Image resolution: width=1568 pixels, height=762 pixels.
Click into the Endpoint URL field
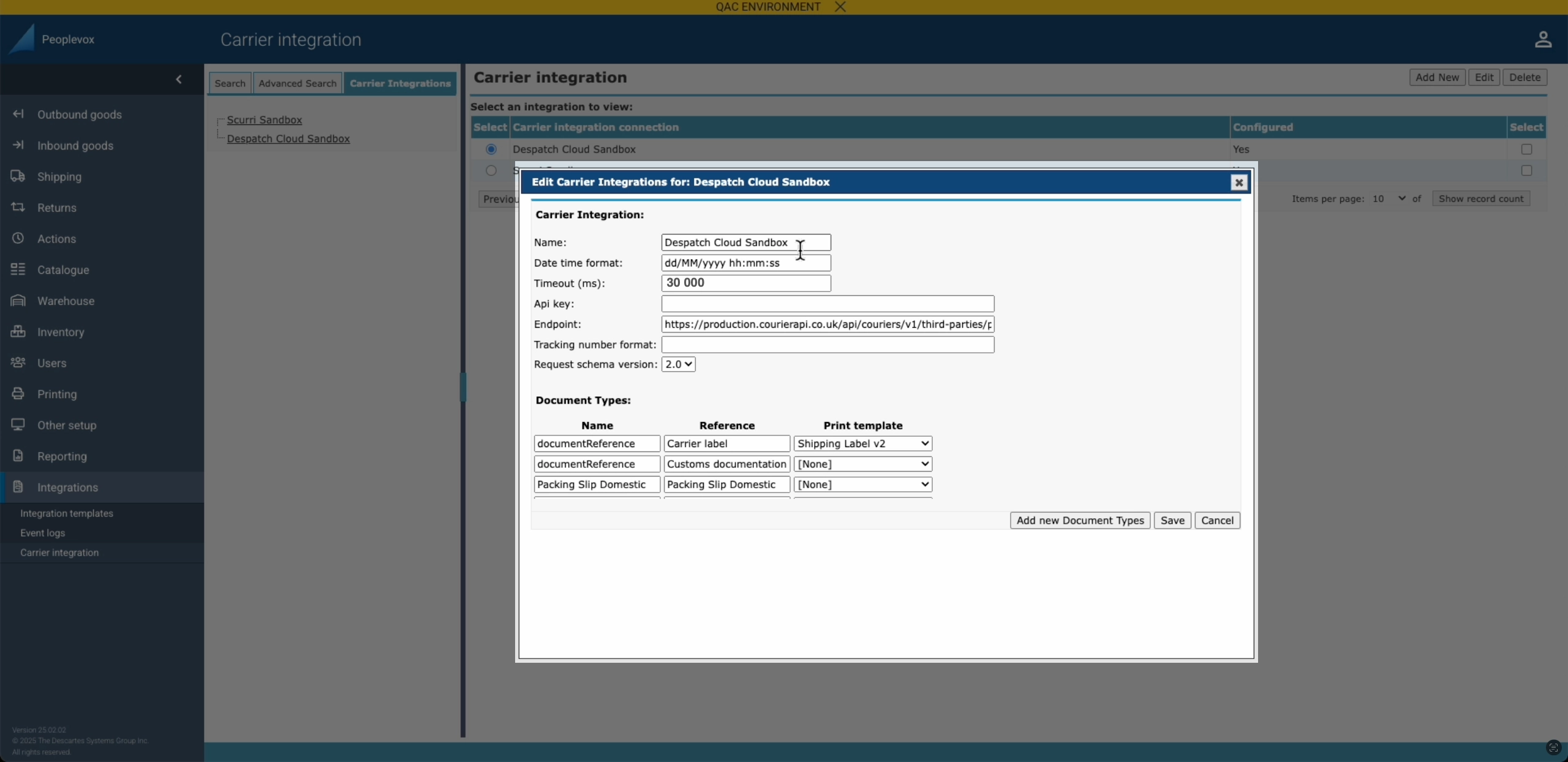click(x=827, y=324)
